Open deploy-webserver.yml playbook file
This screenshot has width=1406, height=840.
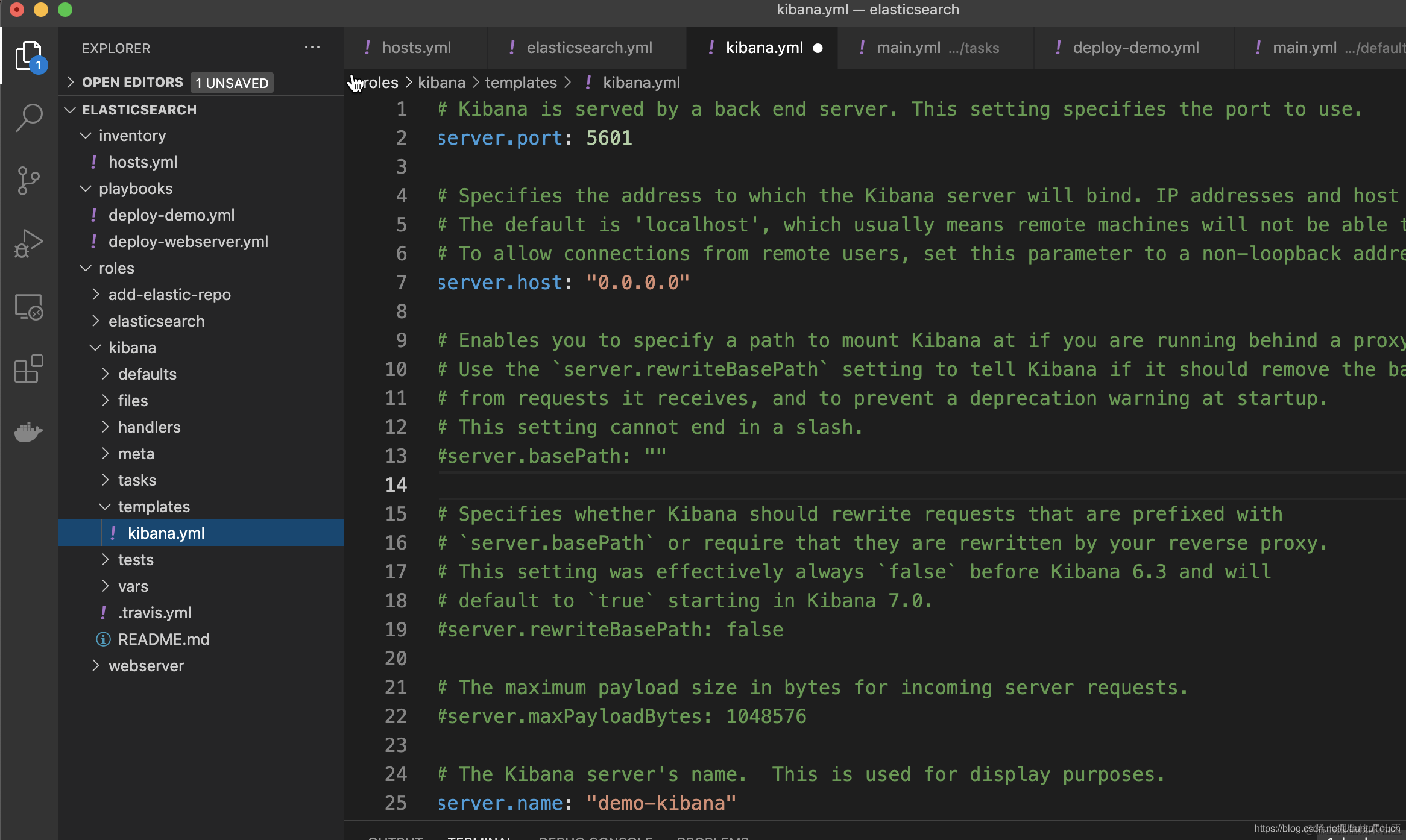coord(188,242)
